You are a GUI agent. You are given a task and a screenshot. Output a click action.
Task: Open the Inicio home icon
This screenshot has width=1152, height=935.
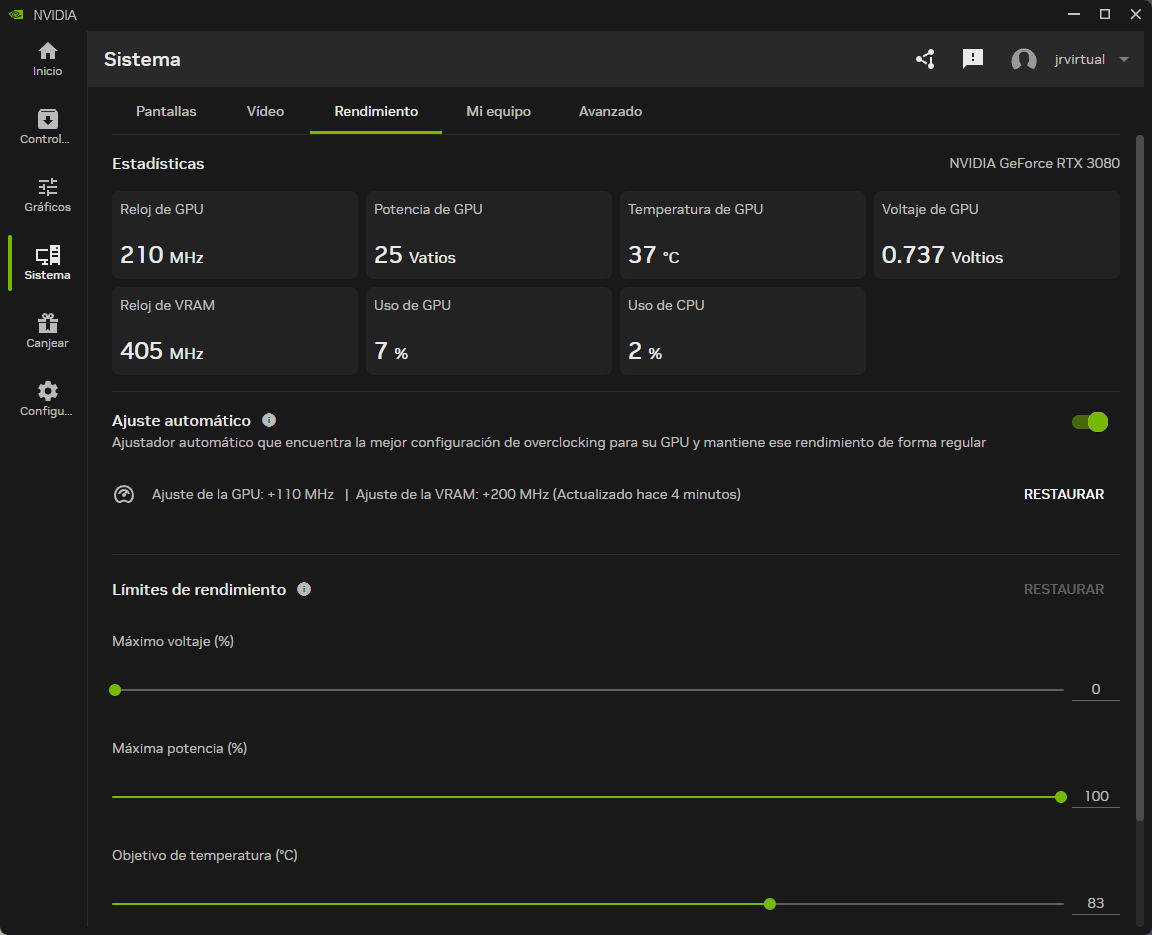(x=47, y=52)
